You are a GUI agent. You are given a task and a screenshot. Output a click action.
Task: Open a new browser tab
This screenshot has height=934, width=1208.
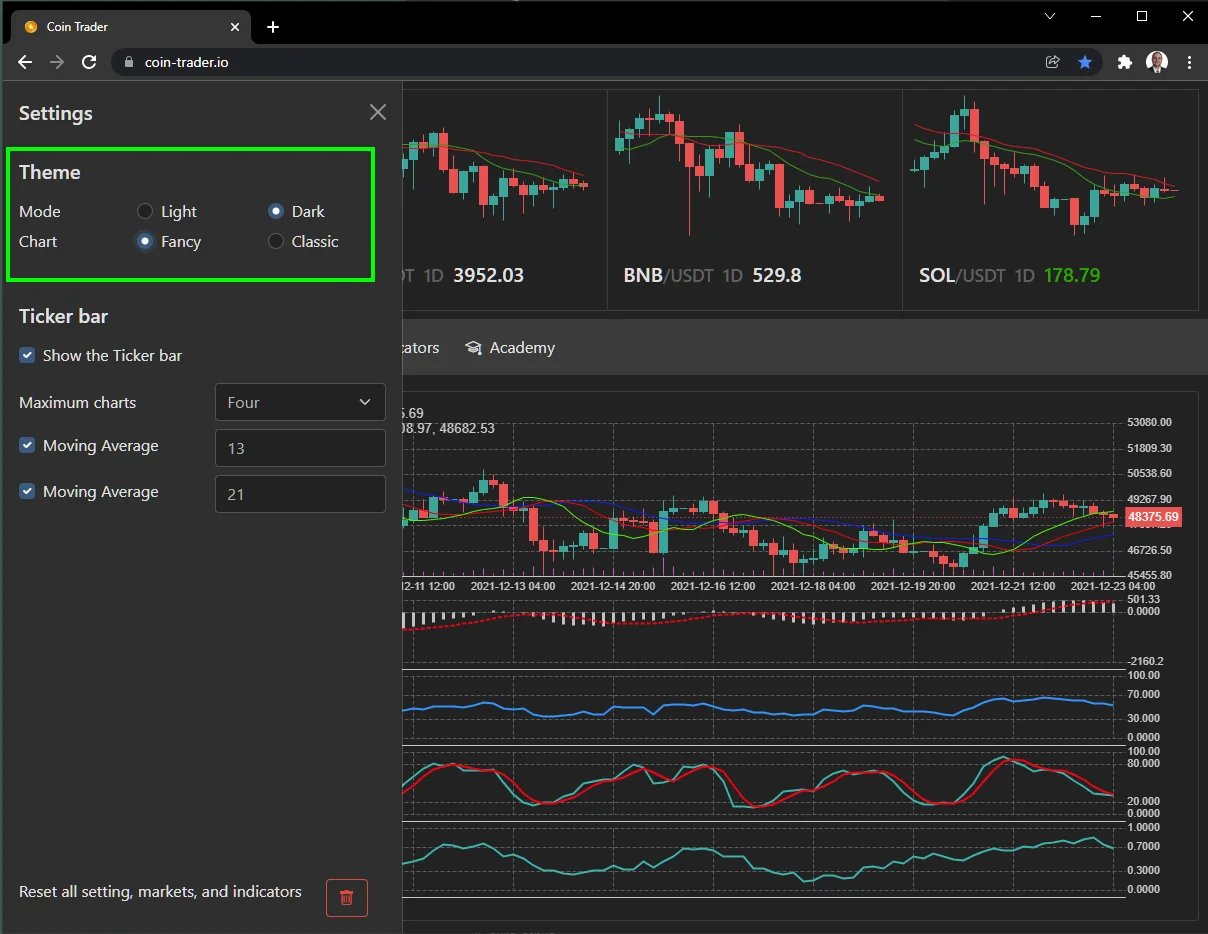pos(272,27)
